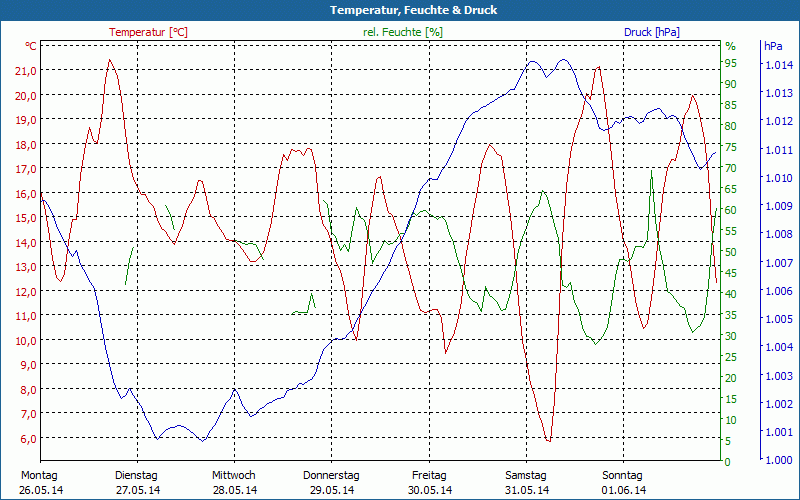Click the 85 humidity axis value
800x500 pixels.
tap(731, 105)
